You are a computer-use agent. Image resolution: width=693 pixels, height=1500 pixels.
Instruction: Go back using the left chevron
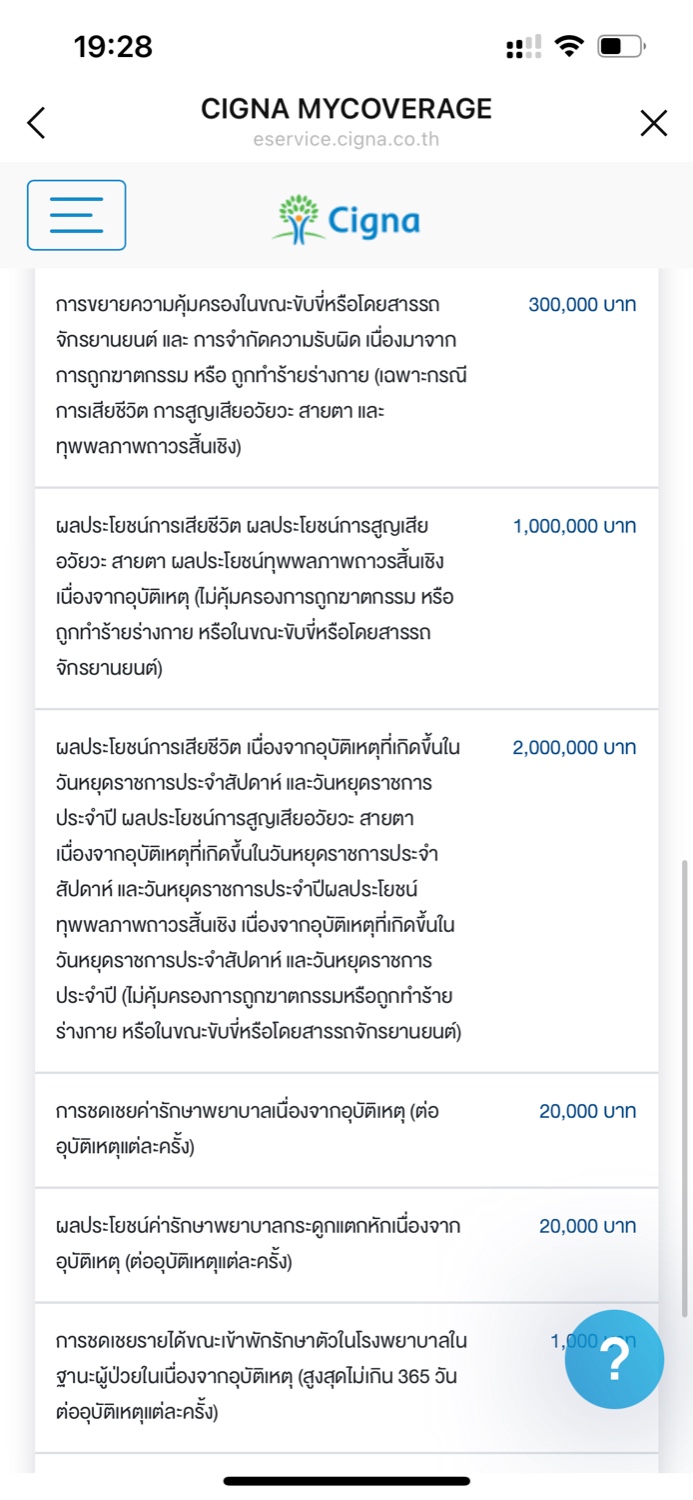coord(37,123)
